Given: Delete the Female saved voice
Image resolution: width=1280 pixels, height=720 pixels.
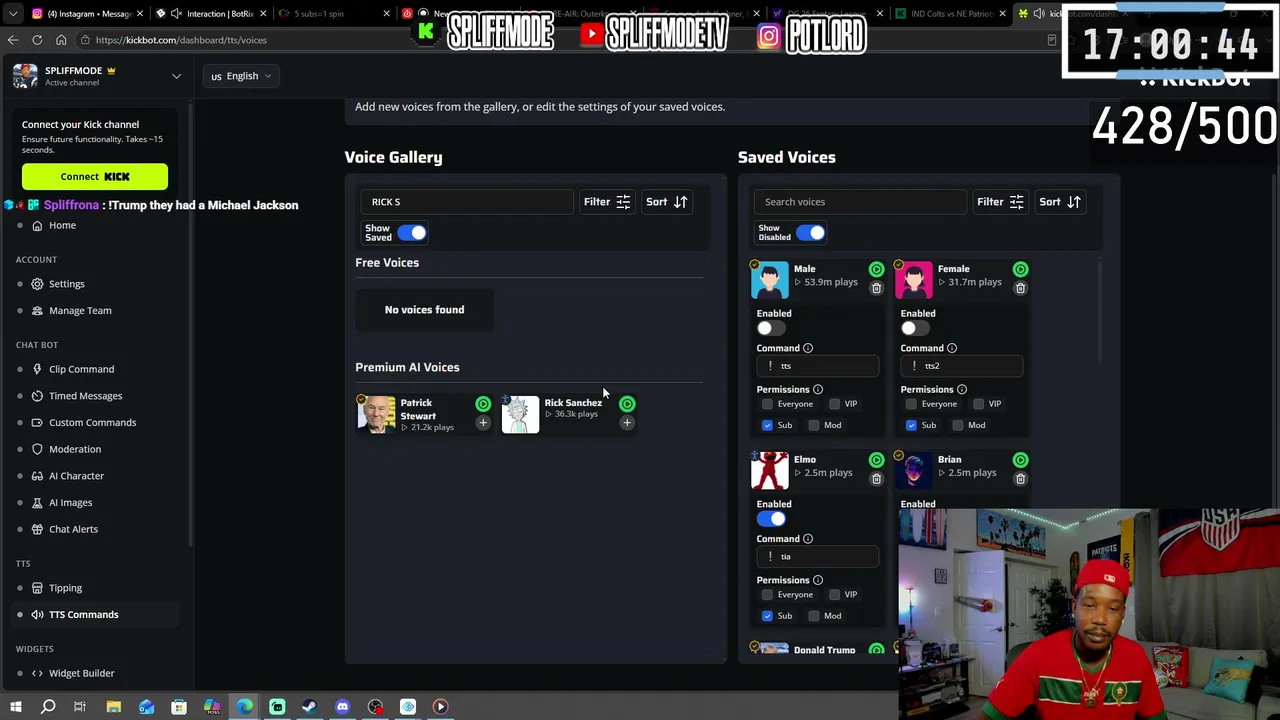Looking at the screenshot, I should [x=1020, y=288].
